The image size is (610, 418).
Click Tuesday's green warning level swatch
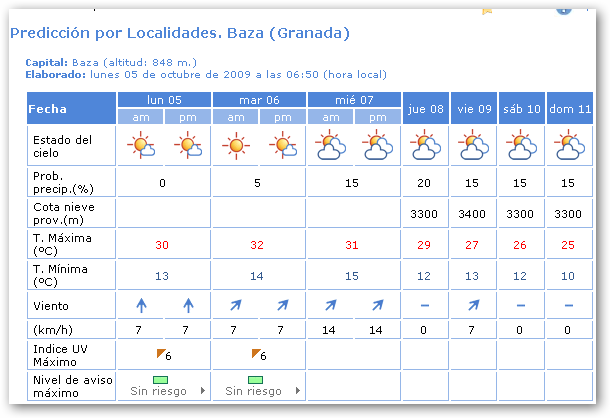256,380
